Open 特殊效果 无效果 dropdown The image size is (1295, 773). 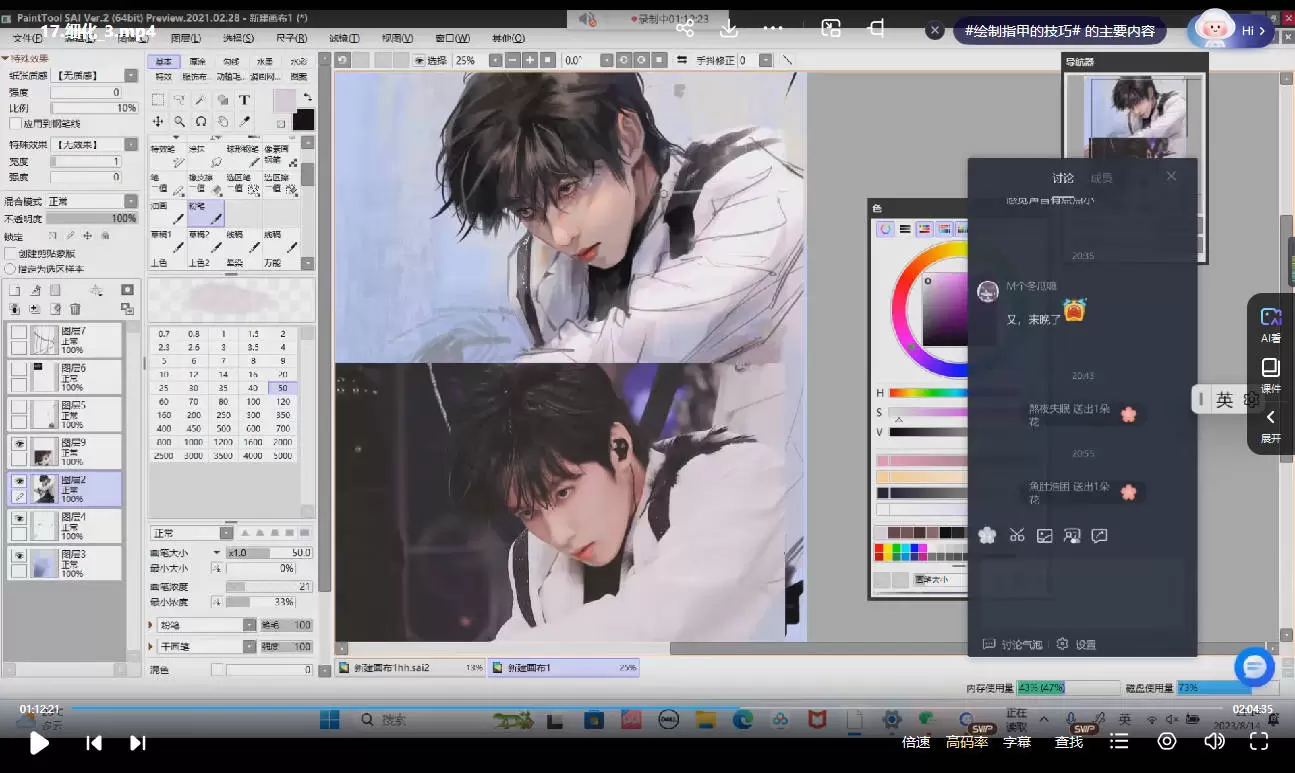click(131, 145)
